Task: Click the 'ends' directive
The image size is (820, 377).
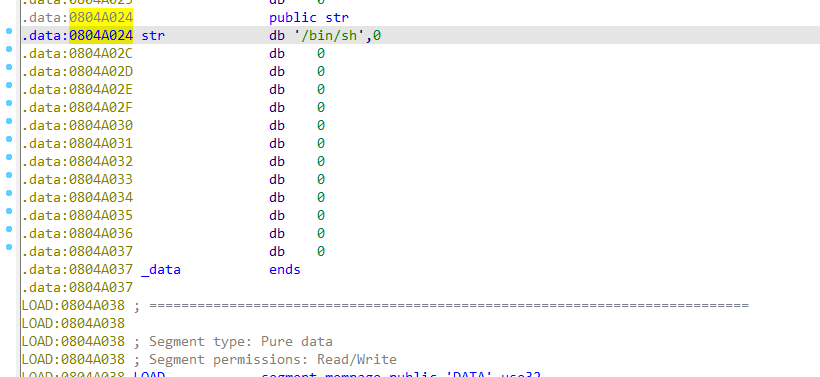Action: click(x=285, y=270)
